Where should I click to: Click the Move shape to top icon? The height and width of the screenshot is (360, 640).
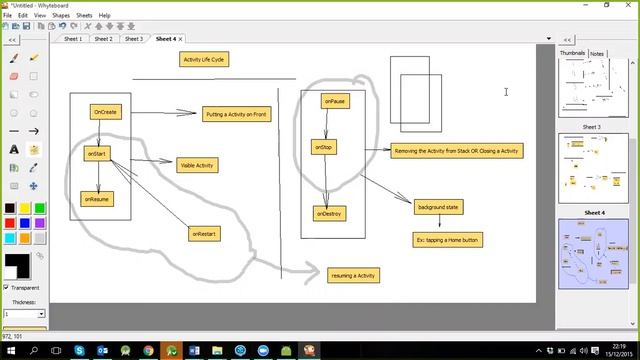pyautogui.click(x=120, y=26)
